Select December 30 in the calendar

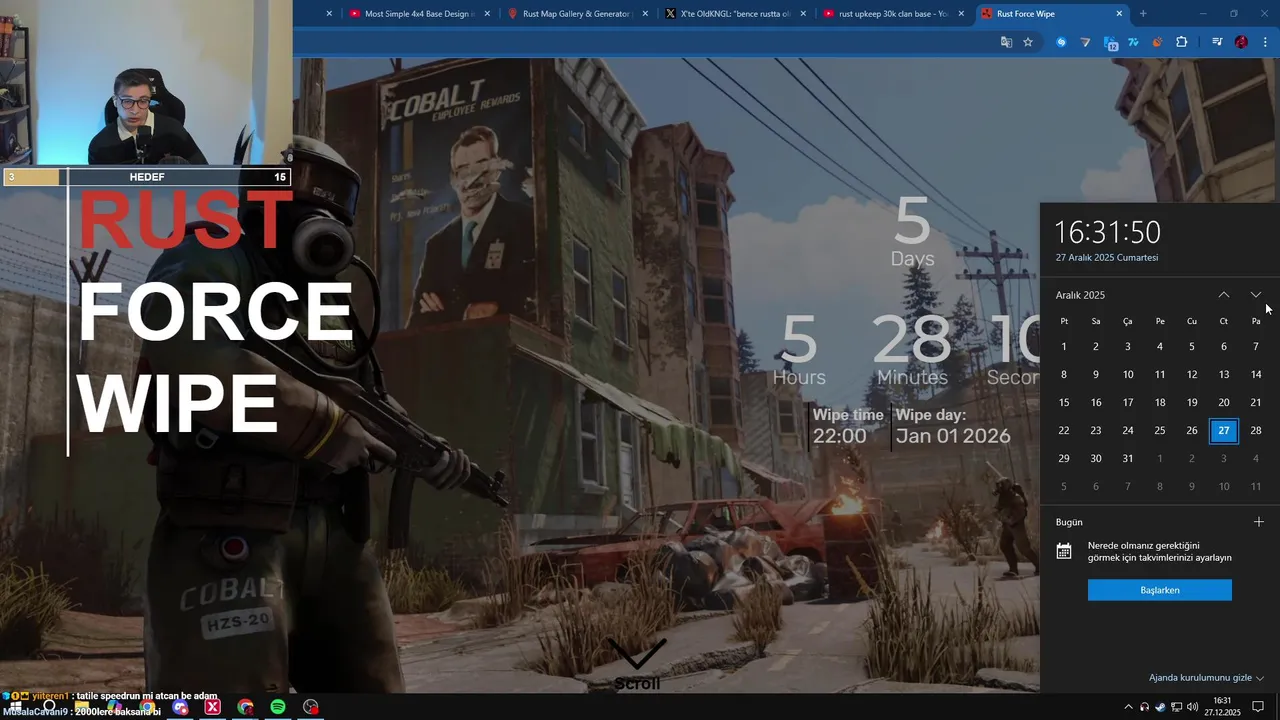point(1096,458)
